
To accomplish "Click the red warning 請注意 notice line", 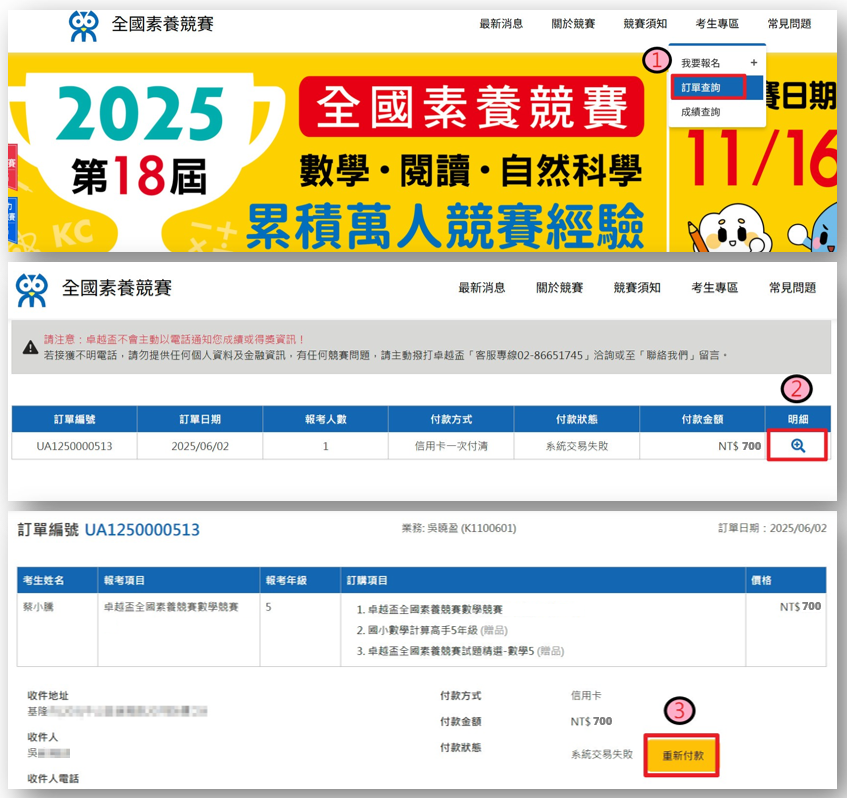I will tap(174, 339).
